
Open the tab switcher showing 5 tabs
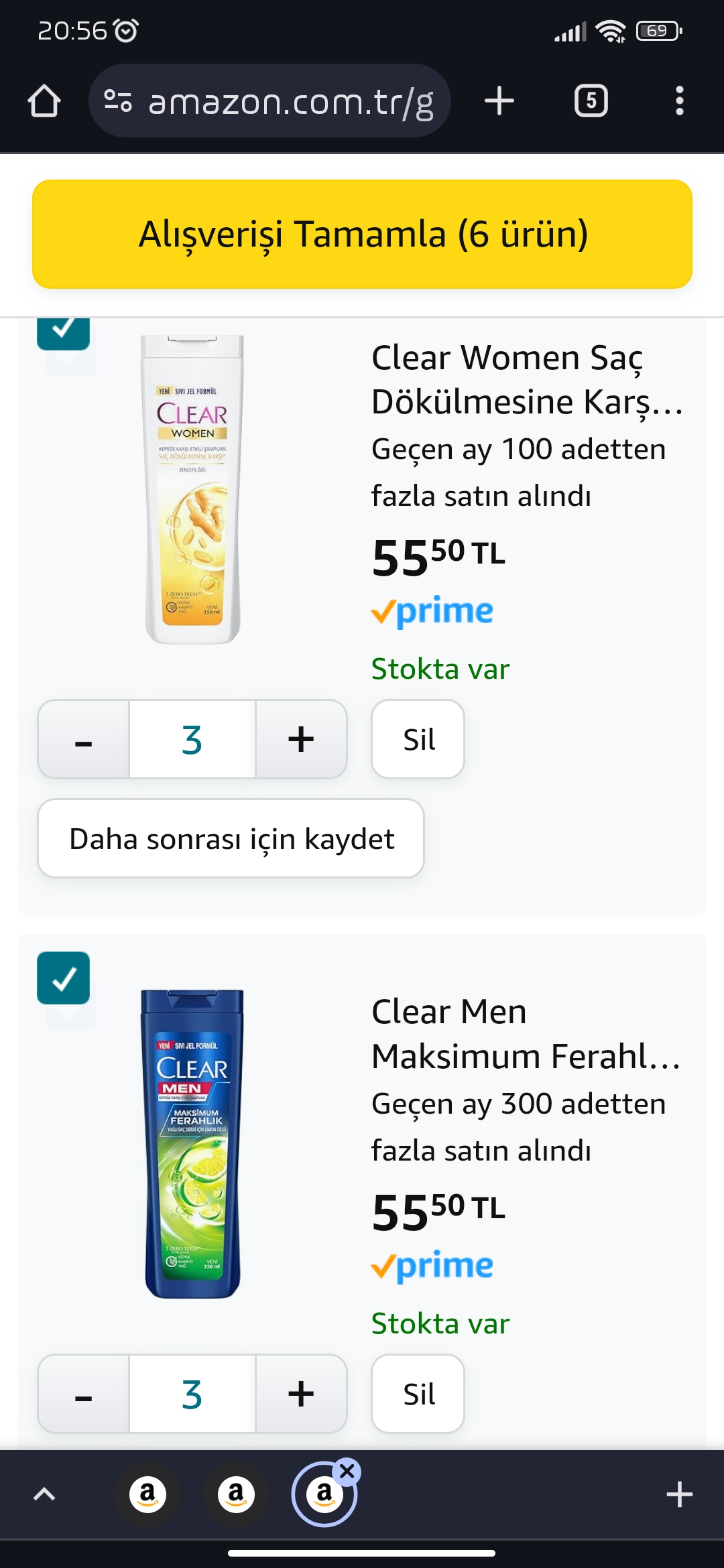pyautogui.click(x=591, y=101)
